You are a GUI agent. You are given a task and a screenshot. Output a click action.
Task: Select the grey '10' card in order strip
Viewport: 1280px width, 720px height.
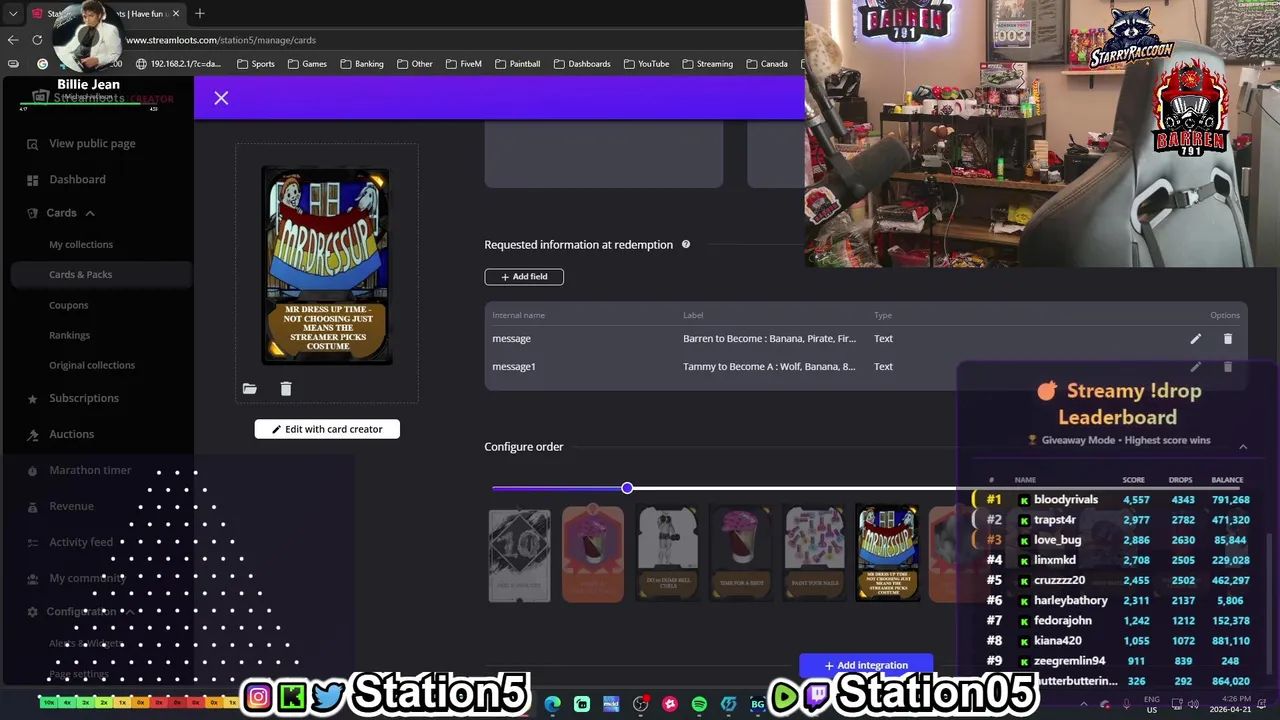pos(519,556)
